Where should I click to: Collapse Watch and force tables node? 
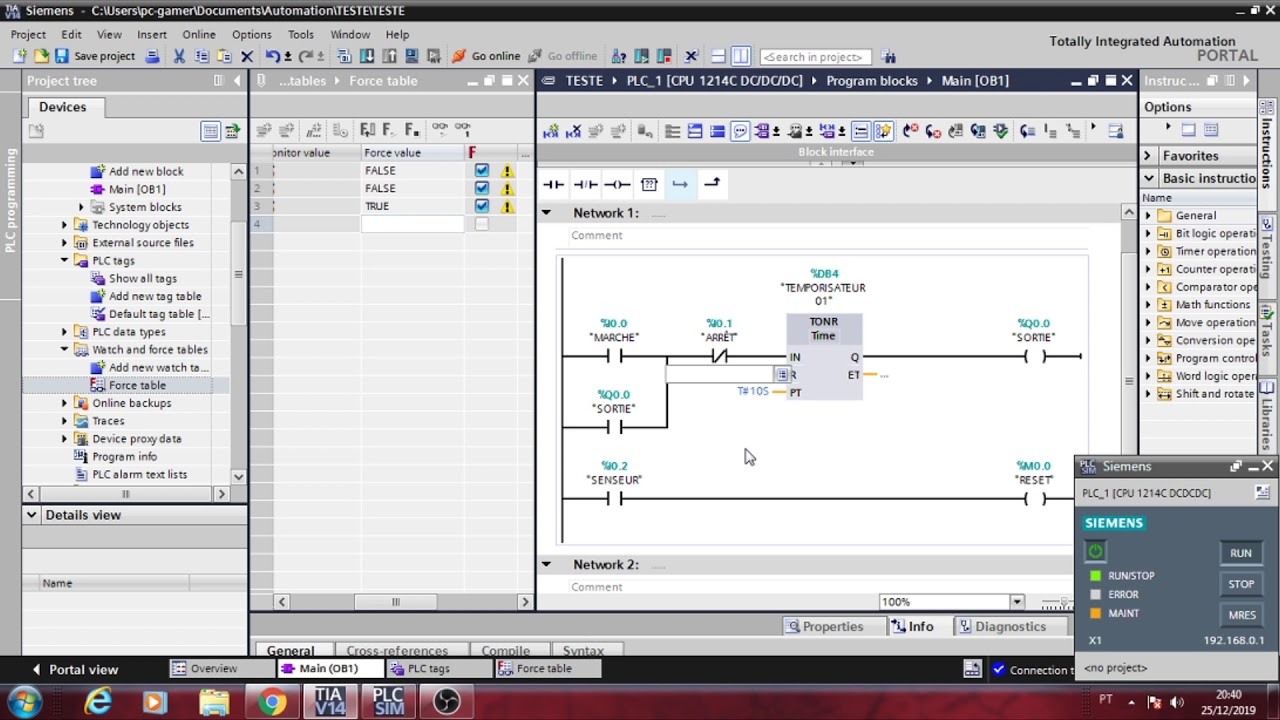pos(65,350)
